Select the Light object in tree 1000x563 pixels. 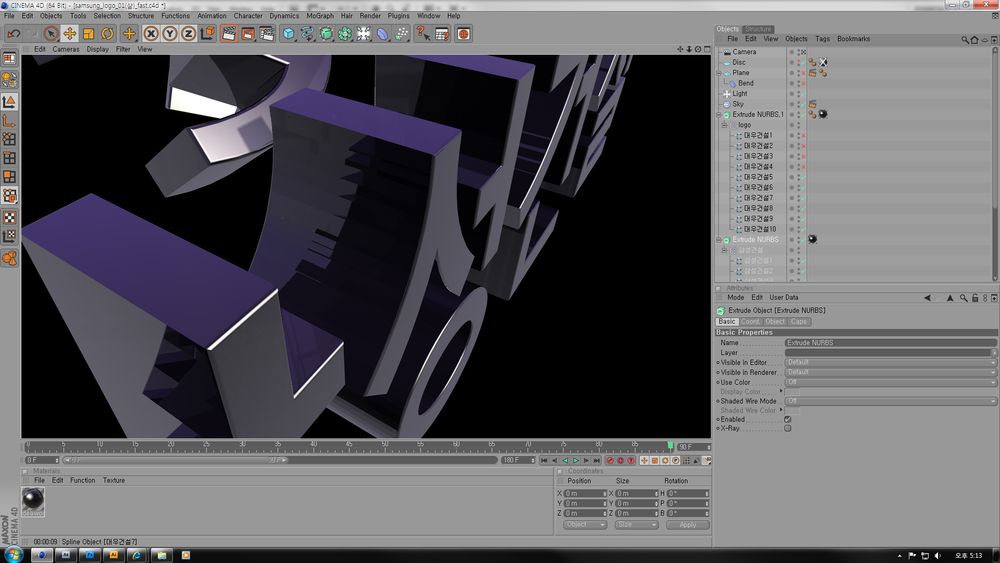coord(740,93)
